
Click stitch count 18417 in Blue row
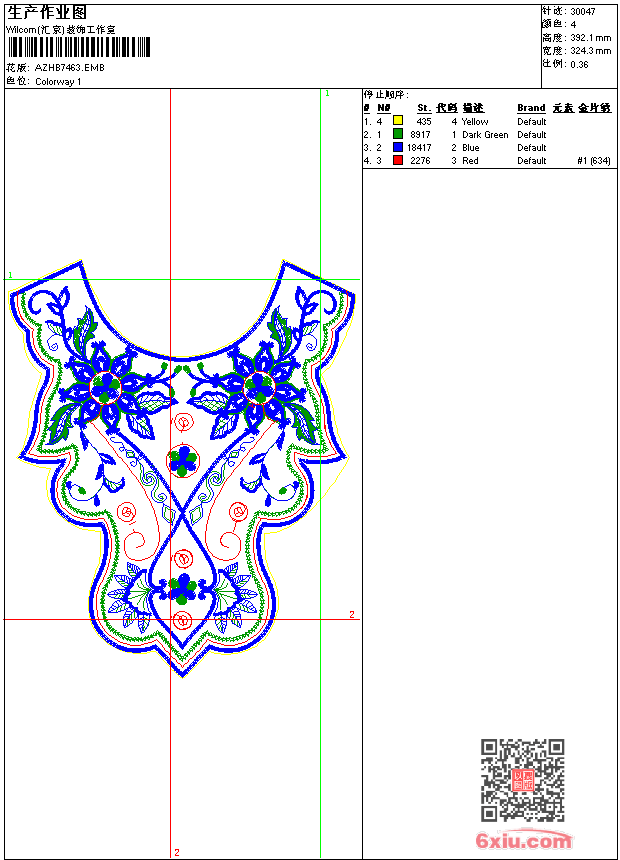tap(419, 148)
